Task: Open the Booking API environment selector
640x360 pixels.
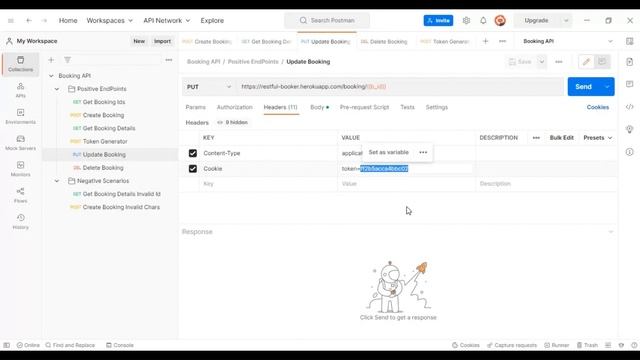Action: (x=568, y=41)
